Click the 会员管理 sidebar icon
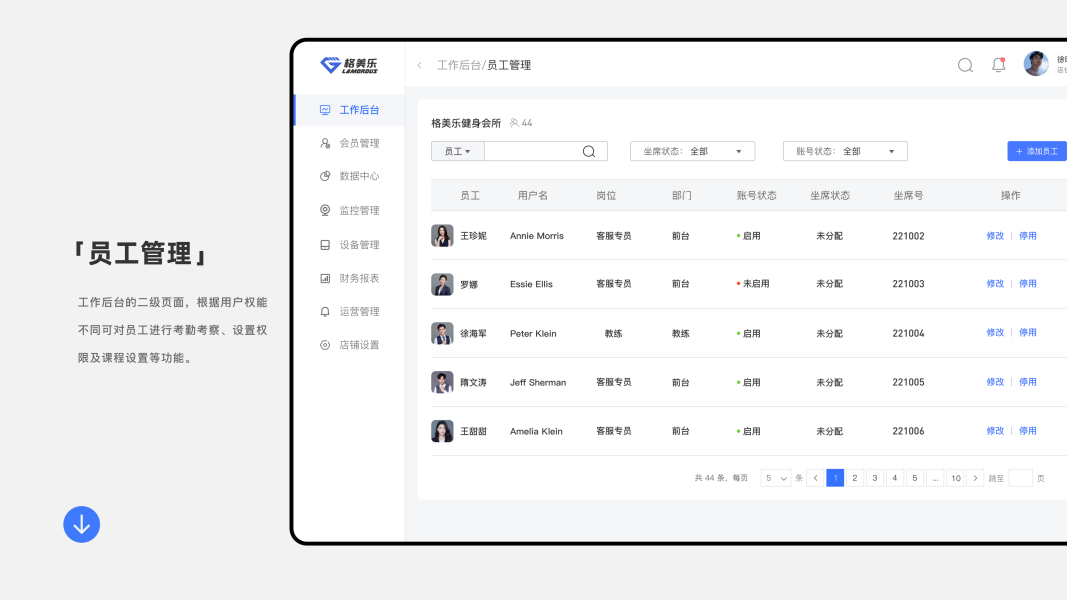Image resolution: width=1067 pixels, height=600 pixels. point(325,143)
